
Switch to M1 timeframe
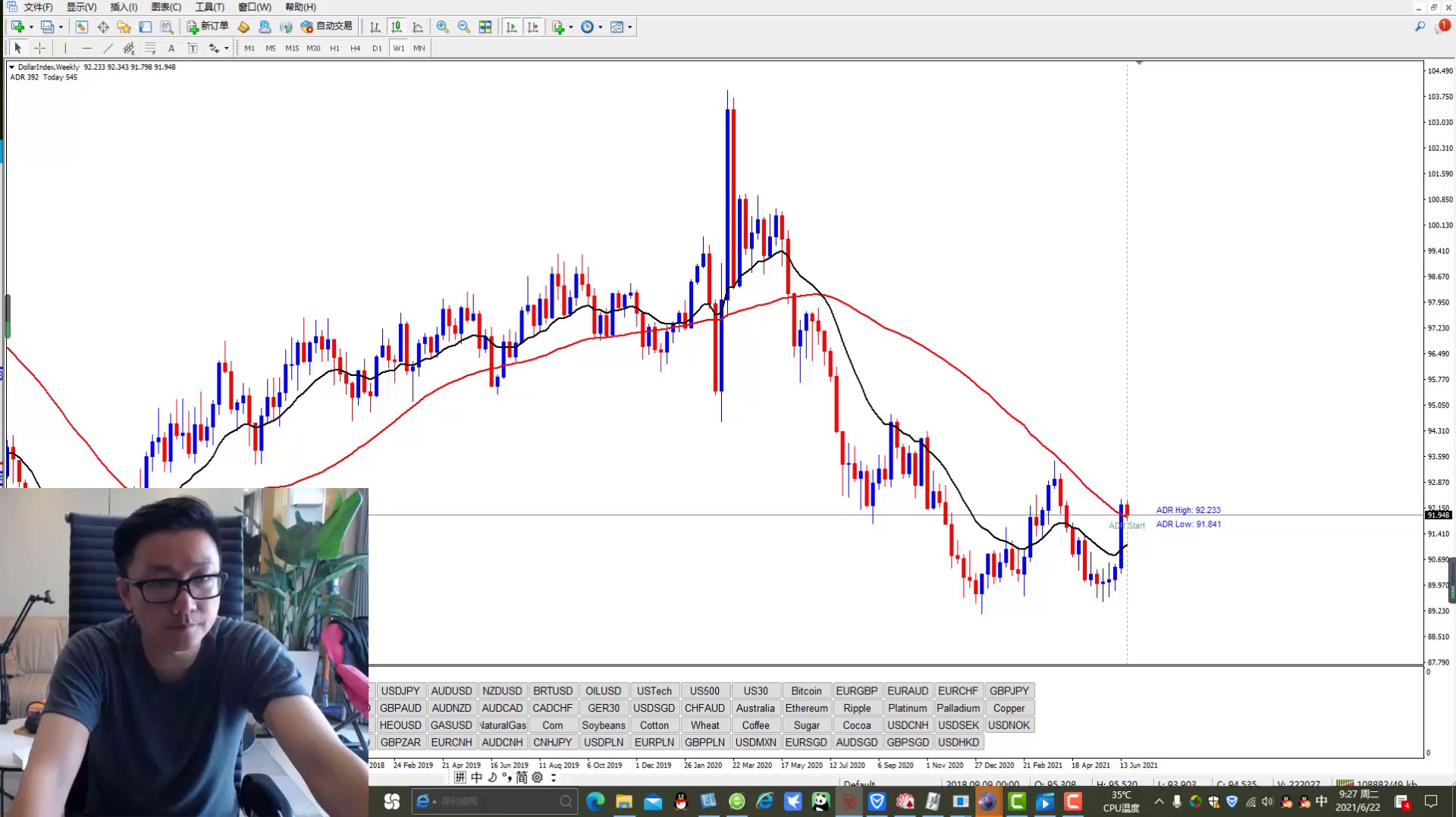(x=249, y=49)
